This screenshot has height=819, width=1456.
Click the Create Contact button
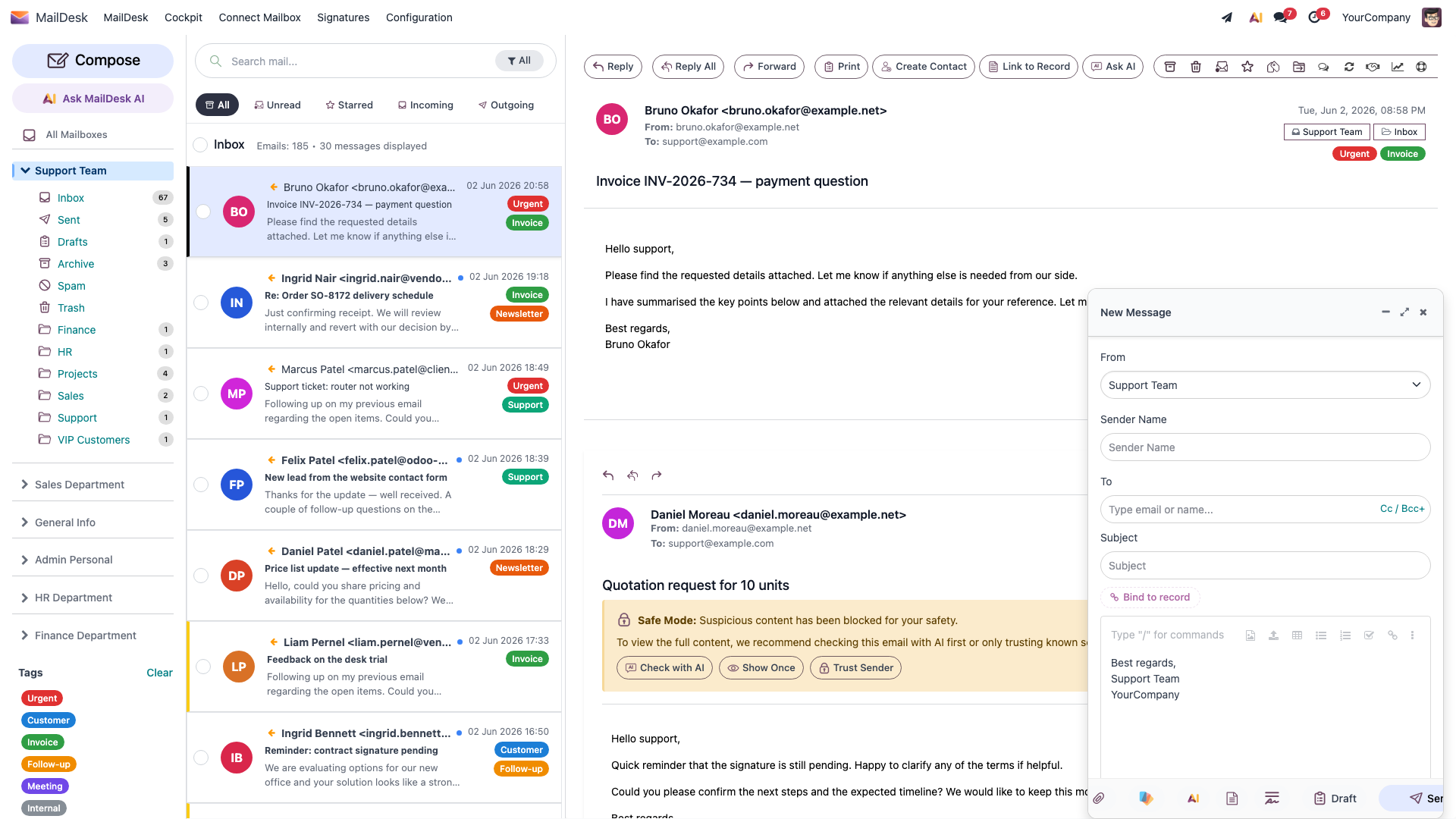pos(924,67)
